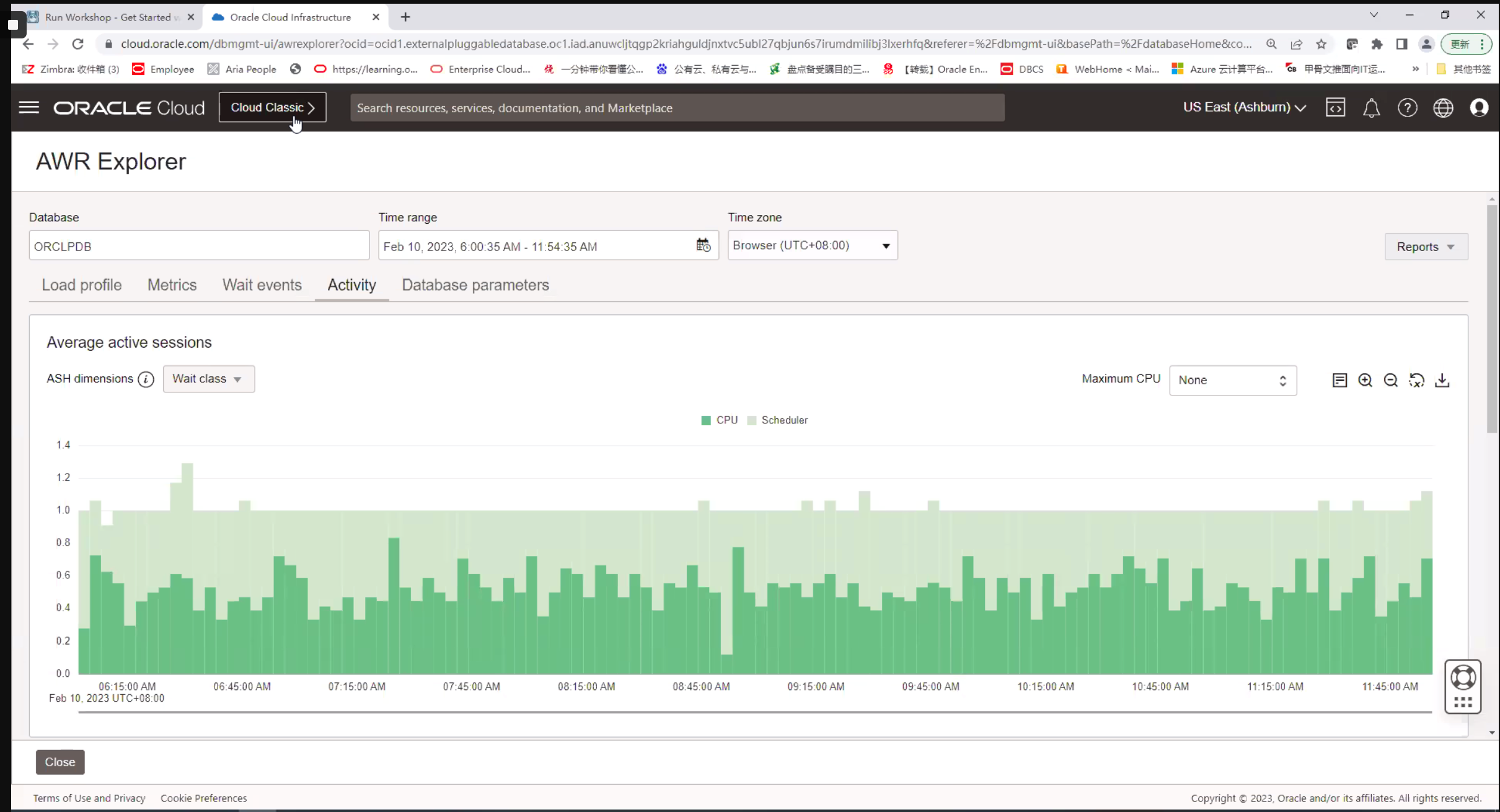This screenshot has width=1500, height=812.
Task: Click the chart time range overview slider
Action: tap(755, 712)
